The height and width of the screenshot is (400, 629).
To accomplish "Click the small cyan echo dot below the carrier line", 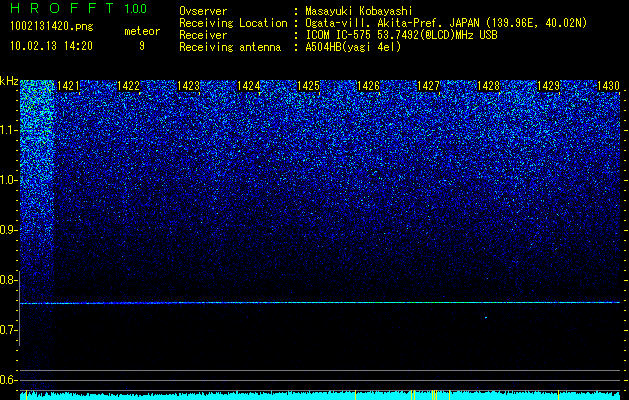I will pos(486,318).
